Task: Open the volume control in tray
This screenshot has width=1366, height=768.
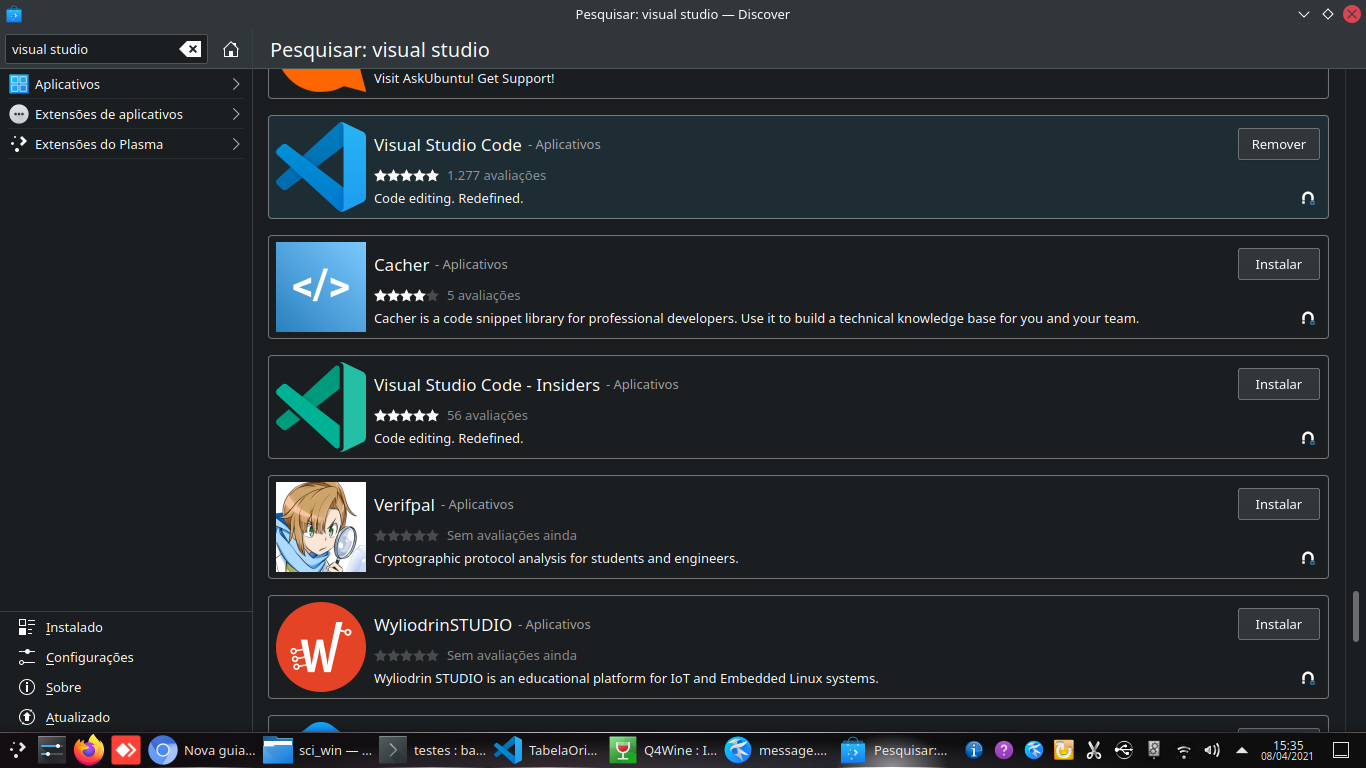Action: tap(1212, 750)
